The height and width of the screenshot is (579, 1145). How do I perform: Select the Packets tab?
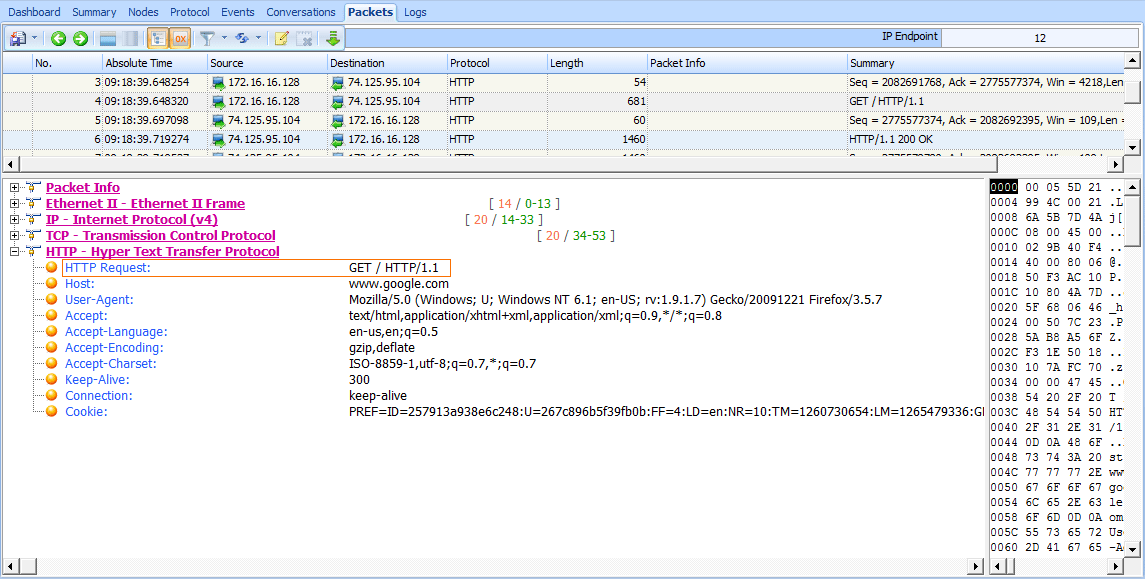coord(370,12)
